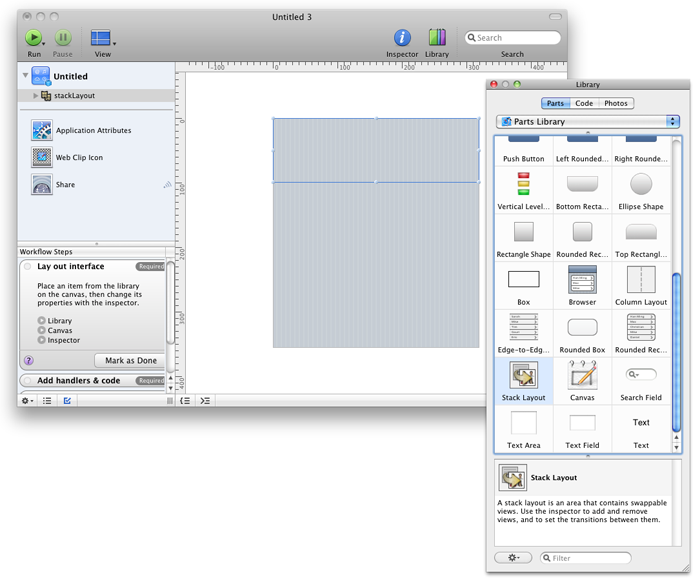Choose the Vertical Level indicator part
Screen dimensions: 700x586
click(x=523, y=185)
